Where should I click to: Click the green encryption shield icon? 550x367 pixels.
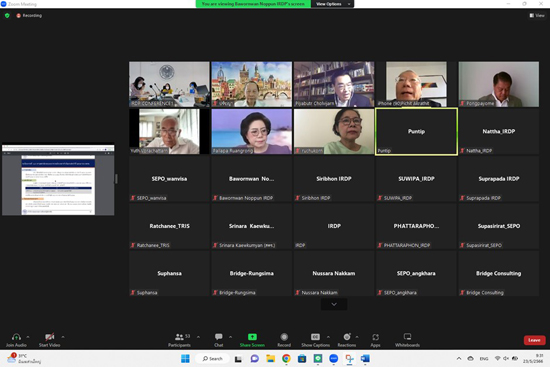(7, 15)
